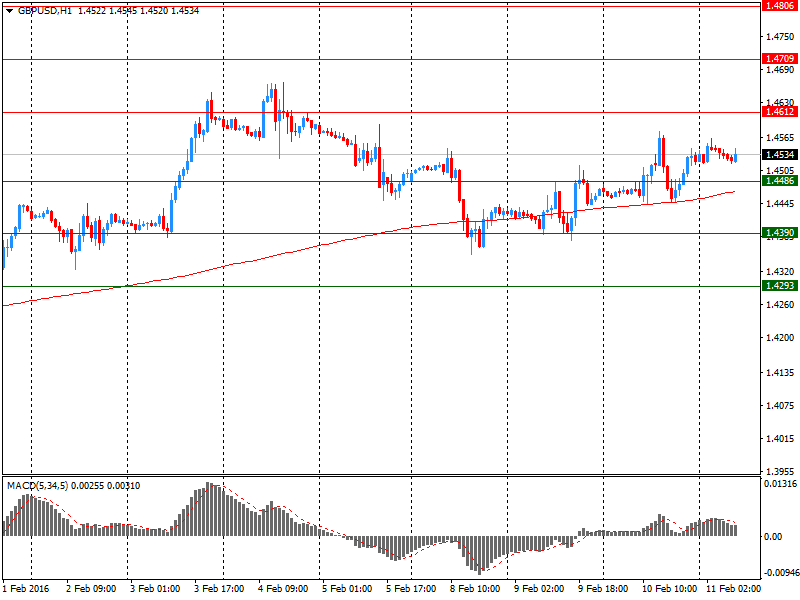The image size is (800, 600).
Task: Select the 9 Feb 18:00 time axis label
Action: coord(603,589)
